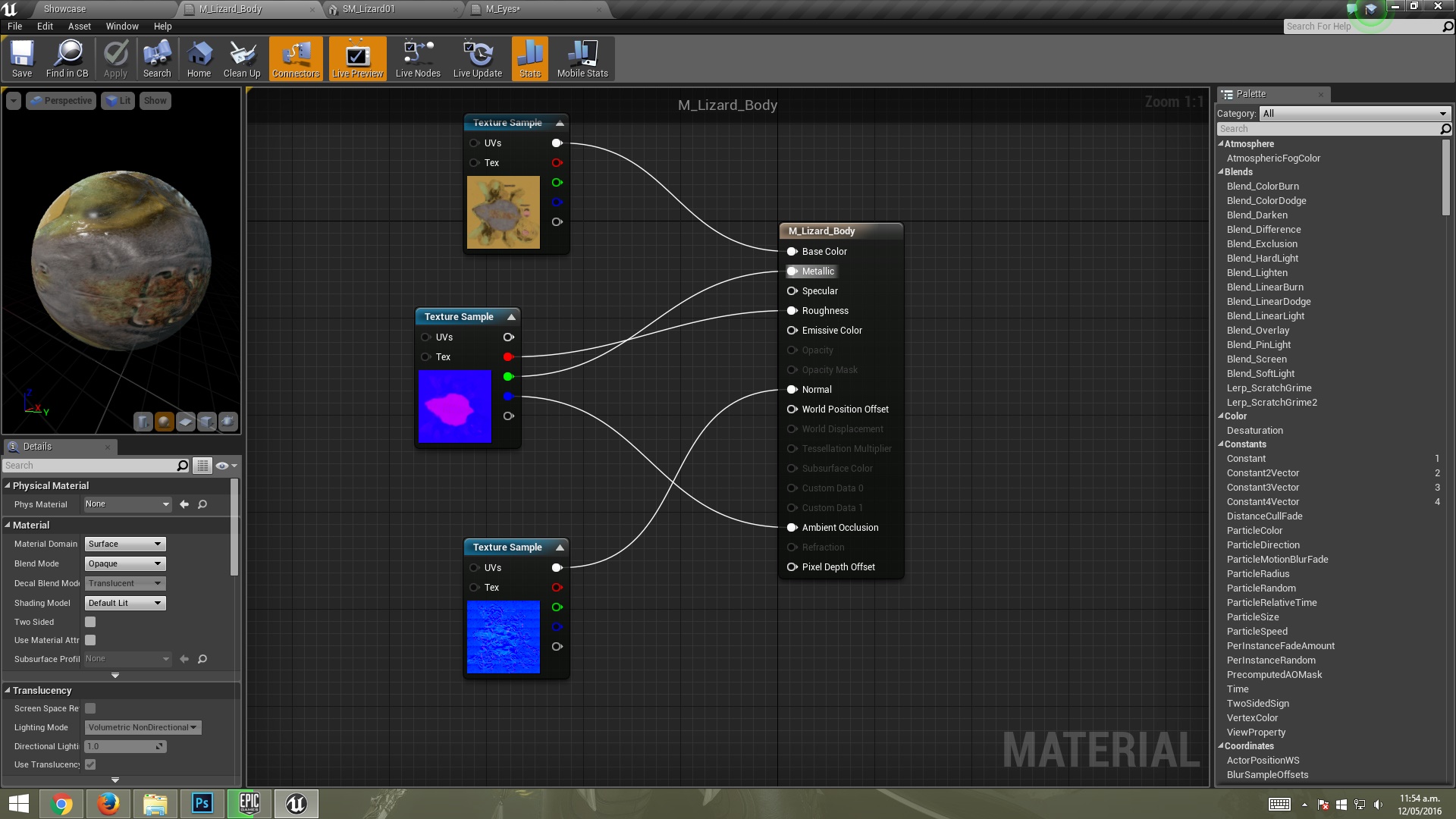This screenshot has height=819, width=1456.
Task: Toggle the Use Translucency checkbox
Action: pyautogui.click(x=90, y=764)
